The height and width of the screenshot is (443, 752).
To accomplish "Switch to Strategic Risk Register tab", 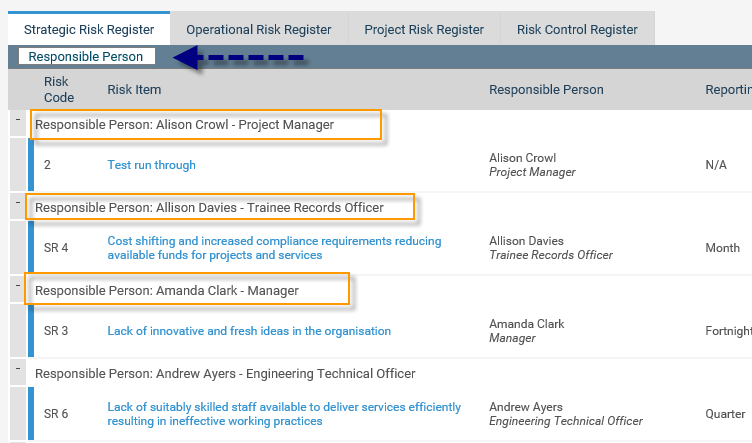I will [89, 29].
